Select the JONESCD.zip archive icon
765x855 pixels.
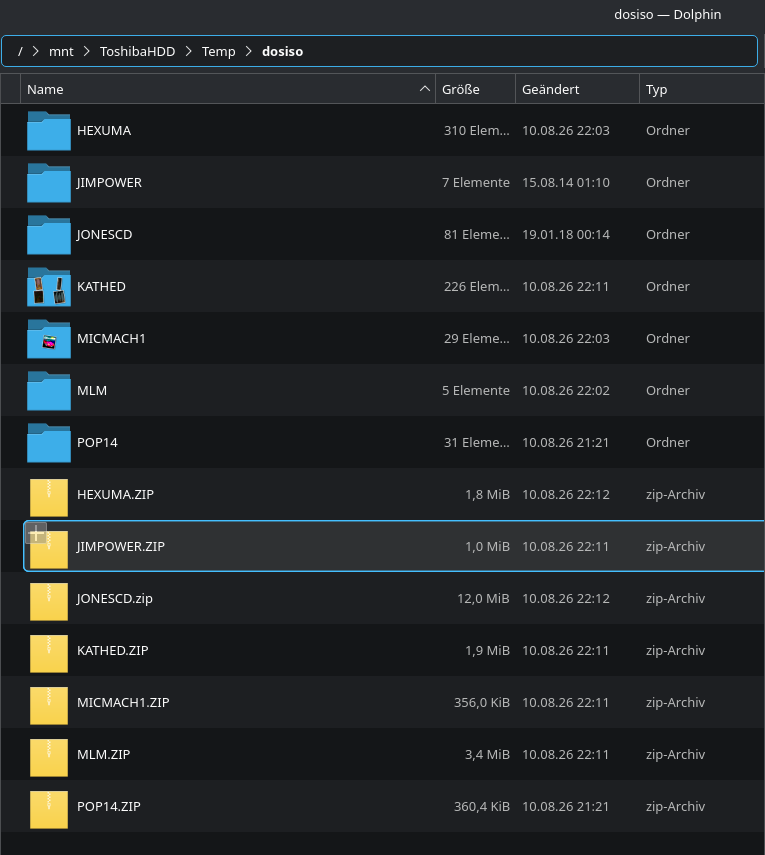pyautogui.click(x=49, y=601)
